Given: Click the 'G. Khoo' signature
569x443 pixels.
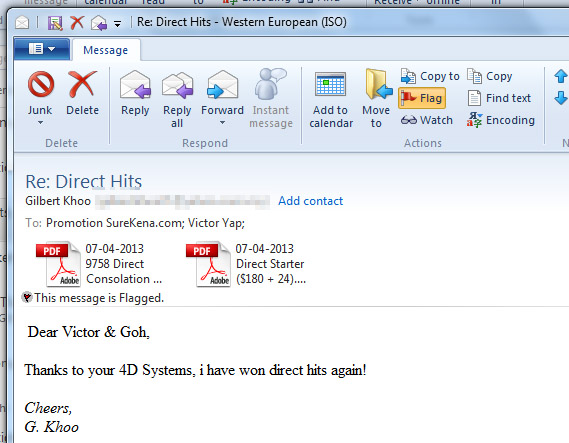Looking at the screenshot, I should [x=51, y=427].
